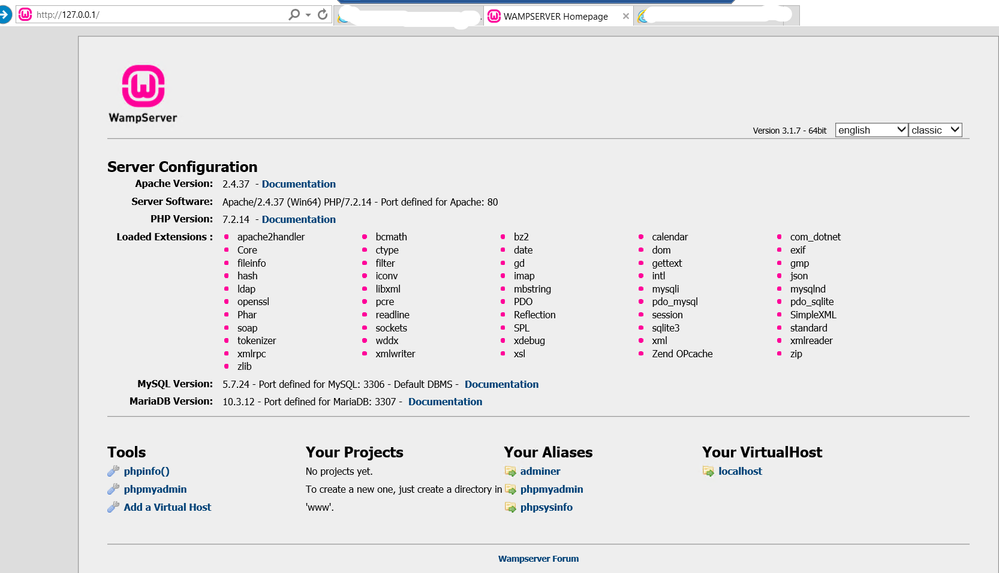The image size is (999, 573).
Task: Select the blank tab right of WAMPSERVER Homepage
Action: tap(716, 17)
